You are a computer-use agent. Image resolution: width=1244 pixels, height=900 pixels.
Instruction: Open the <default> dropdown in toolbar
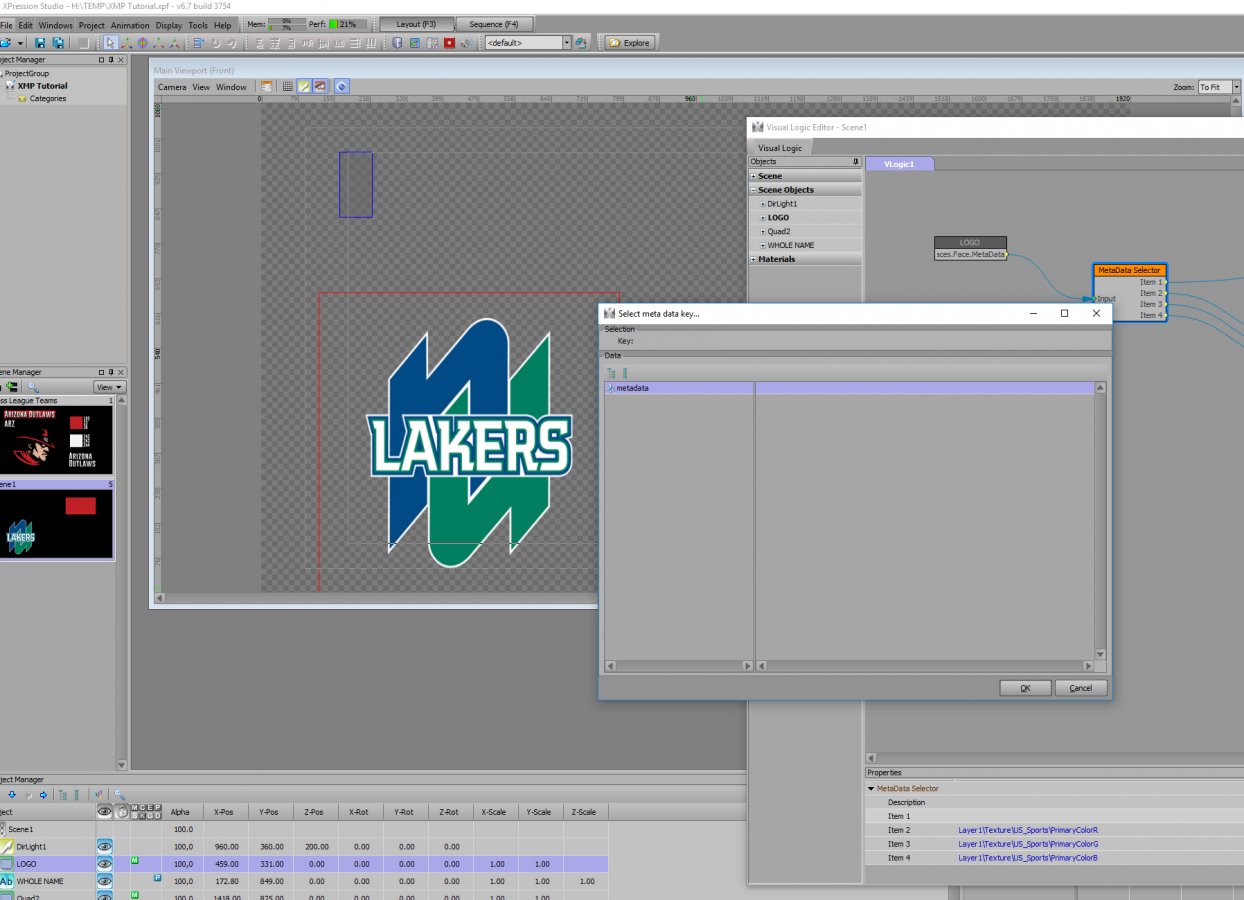click(566, 43)
